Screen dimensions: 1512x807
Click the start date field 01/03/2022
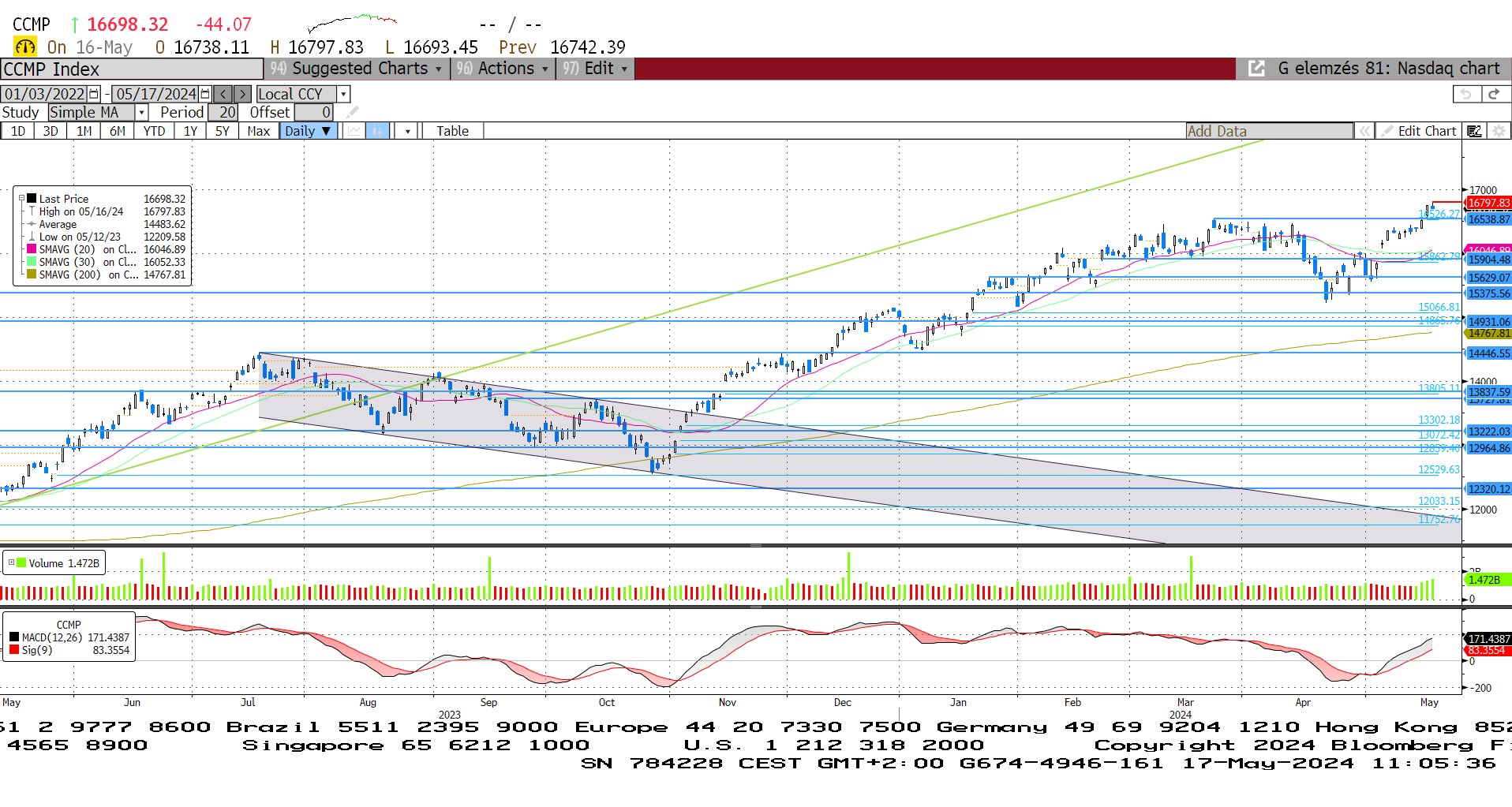click(x=45, y=94)
